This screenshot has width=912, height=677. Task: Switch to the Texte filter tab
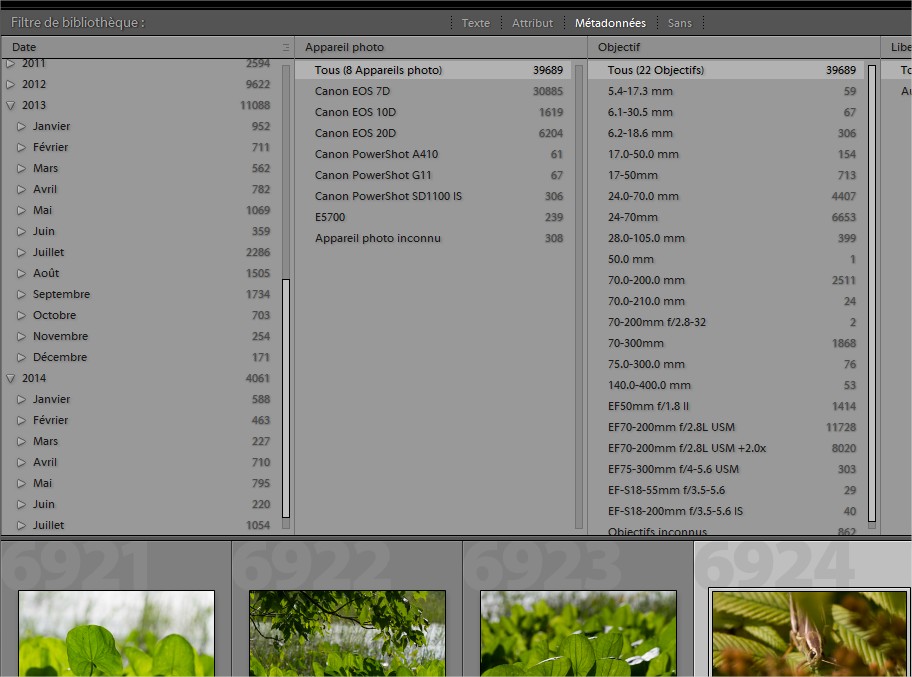click(475, 23)
